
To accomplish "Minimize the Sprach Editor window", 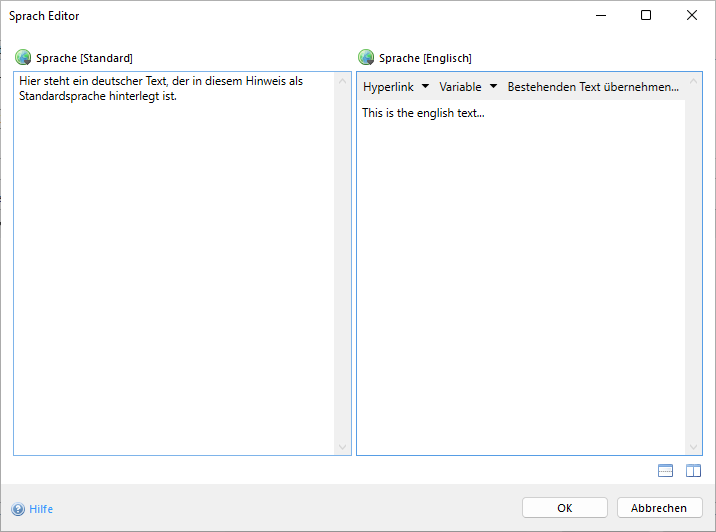I will click(x=600, y=15).
